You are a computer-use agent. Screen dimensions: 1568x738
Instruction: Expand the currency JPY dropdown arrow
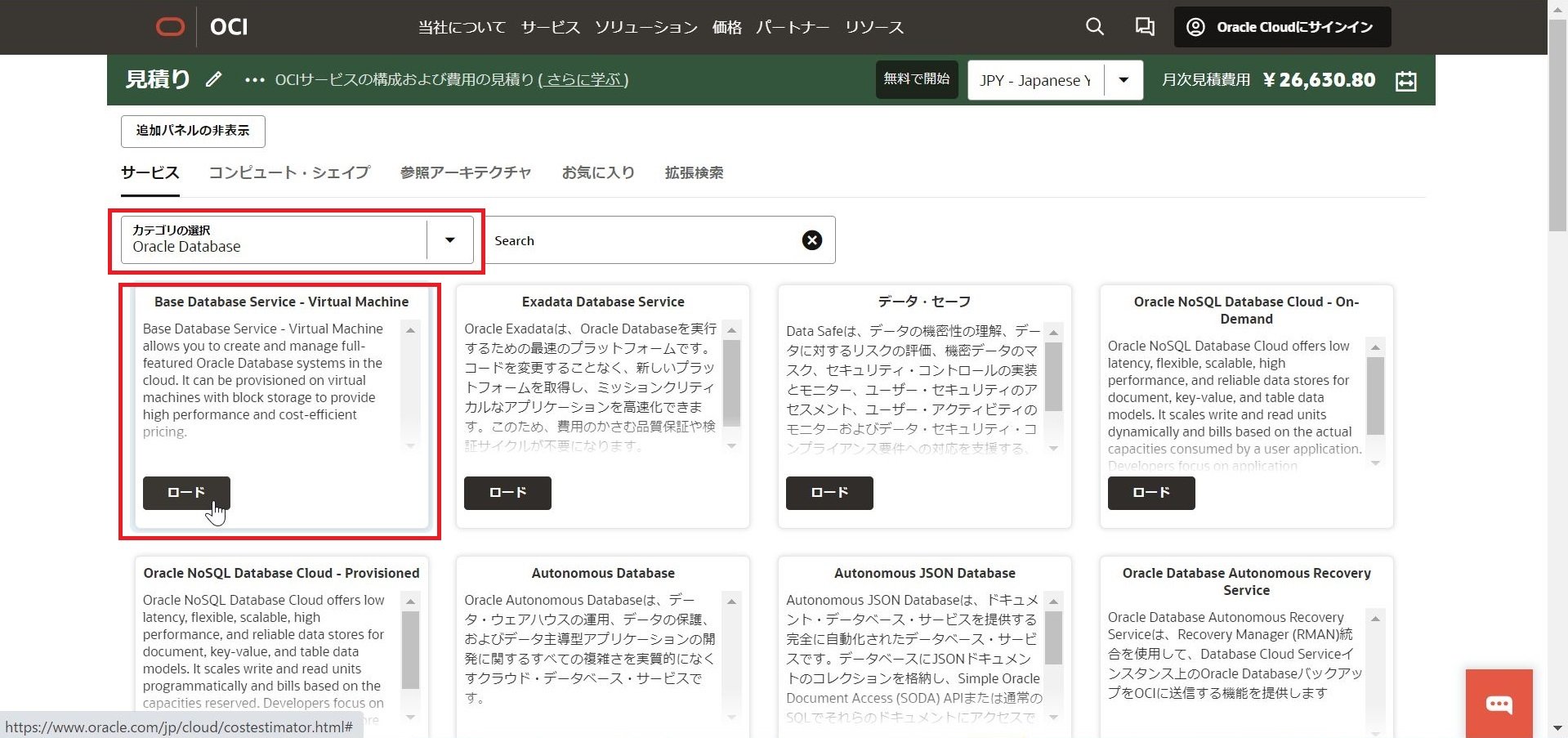1124,80
